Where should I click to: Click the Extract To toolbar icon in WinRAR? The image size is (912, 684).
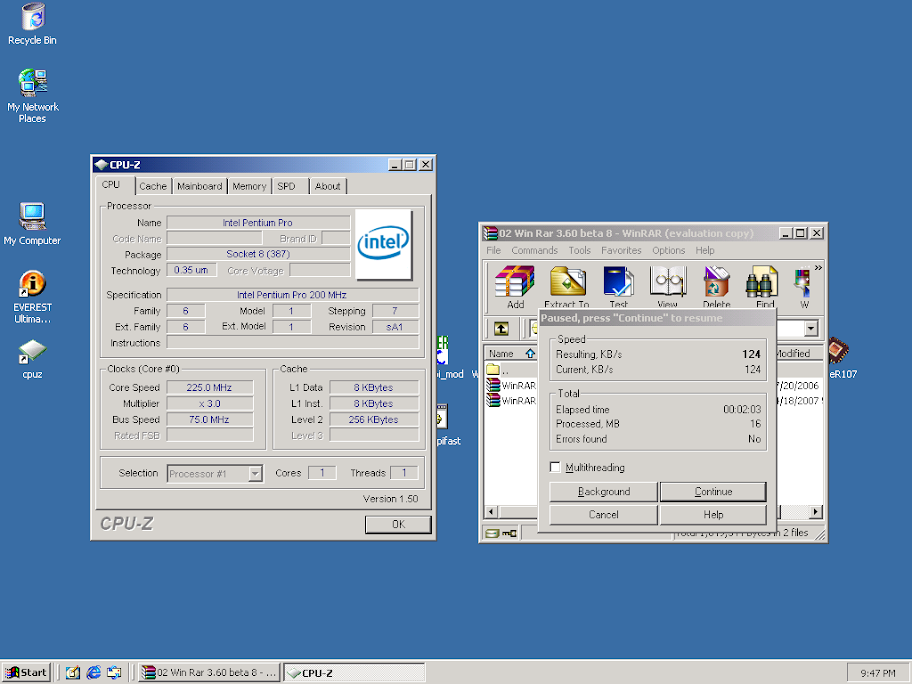pyautogui.click(x=567, y=287)
